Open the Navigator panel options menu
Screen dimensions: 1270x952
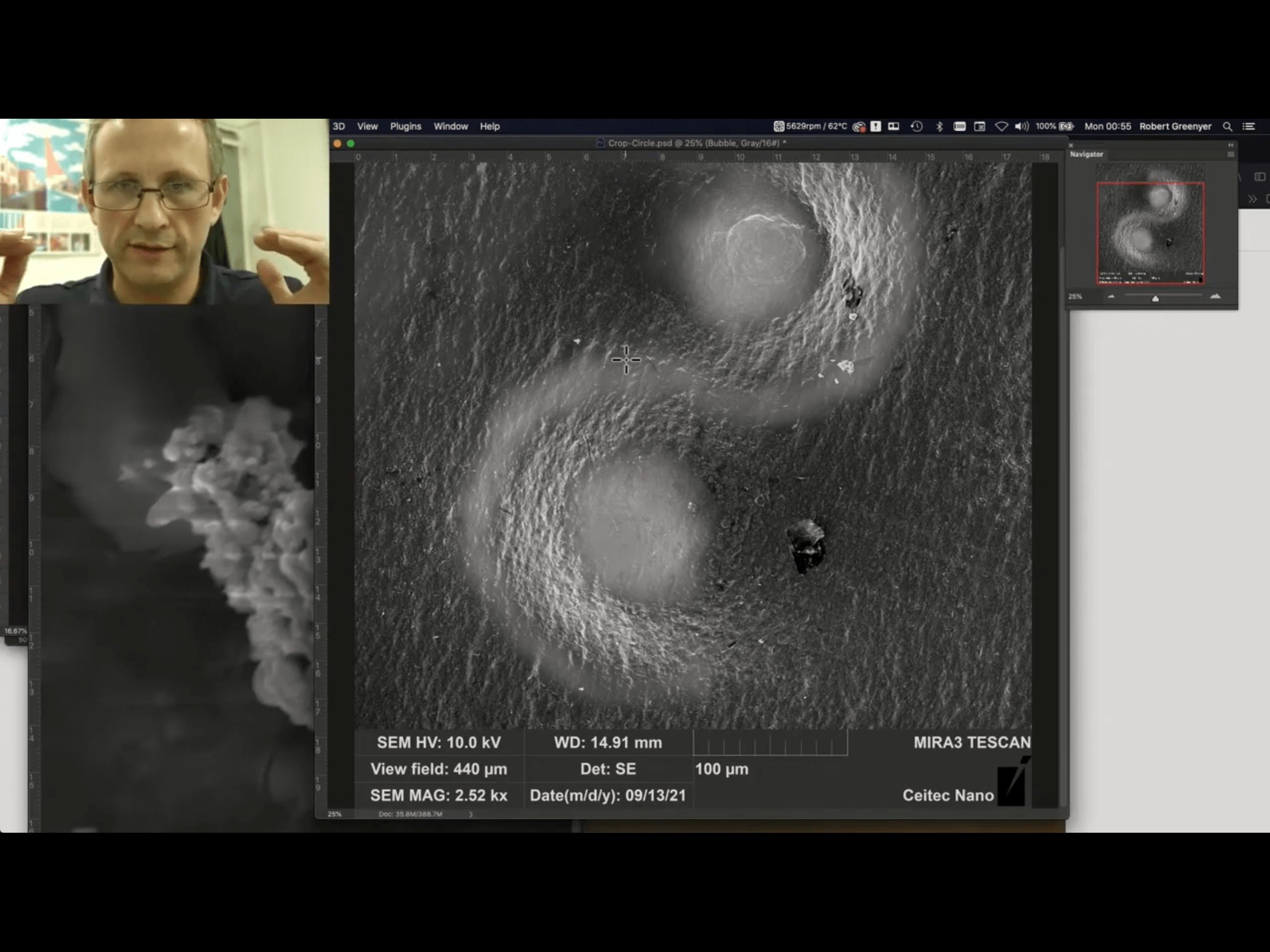click(x=1231, y=154)
